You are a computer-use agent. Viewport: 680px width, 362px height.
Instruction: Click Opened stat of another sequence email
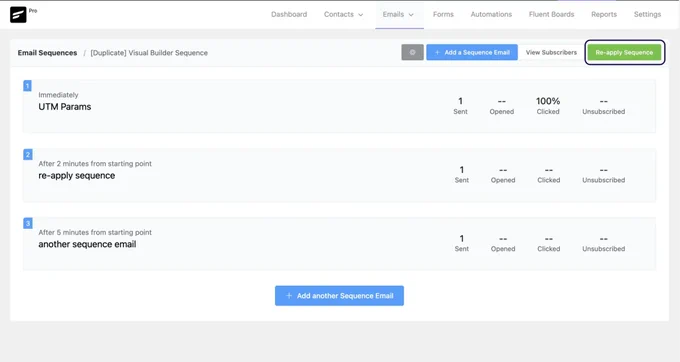click(x=503, y=243)
